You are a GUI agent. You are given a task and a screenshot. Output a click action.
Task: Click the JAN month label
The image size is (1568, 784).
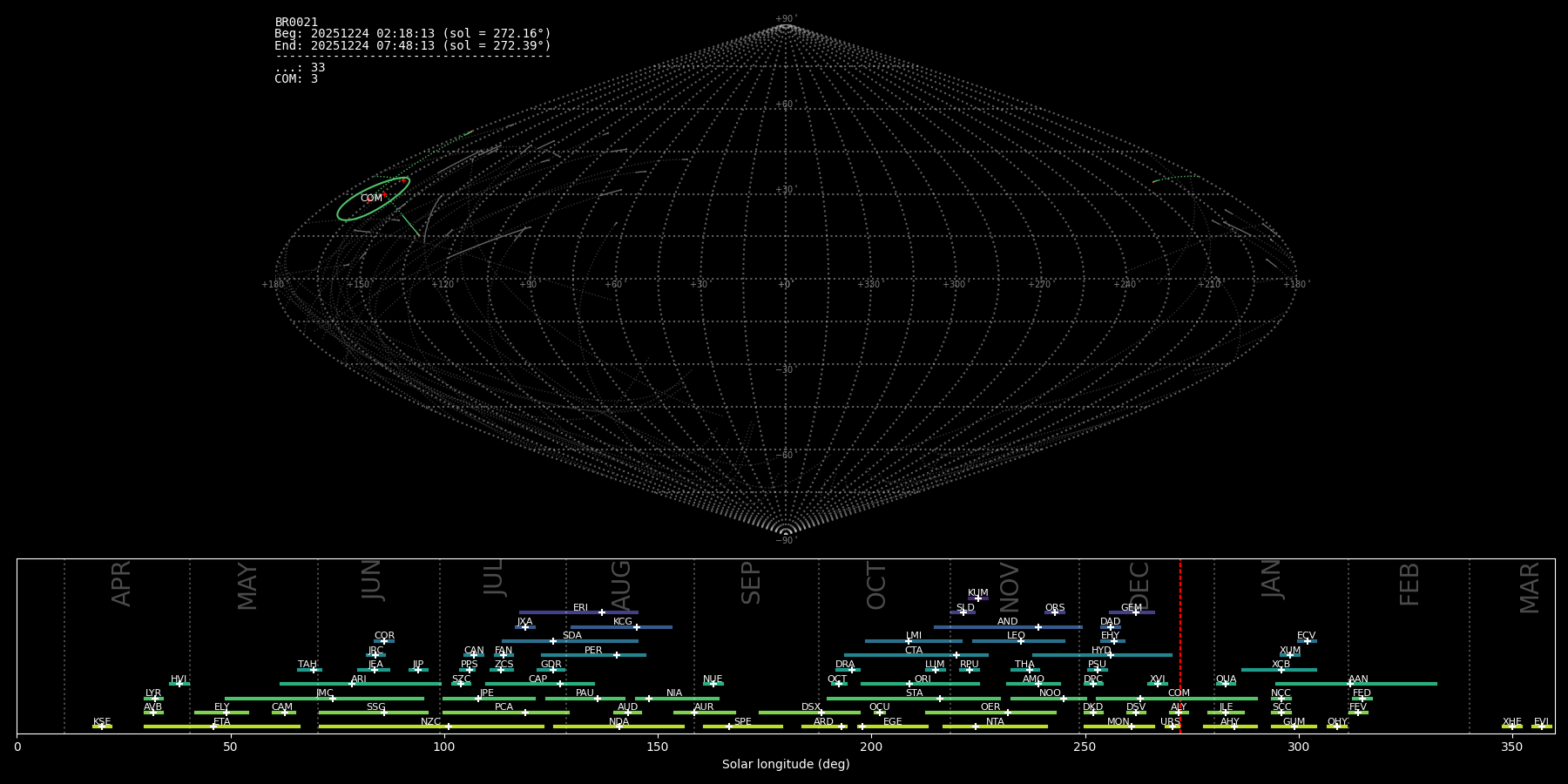pyautogui.click(x=1272, y=579)
